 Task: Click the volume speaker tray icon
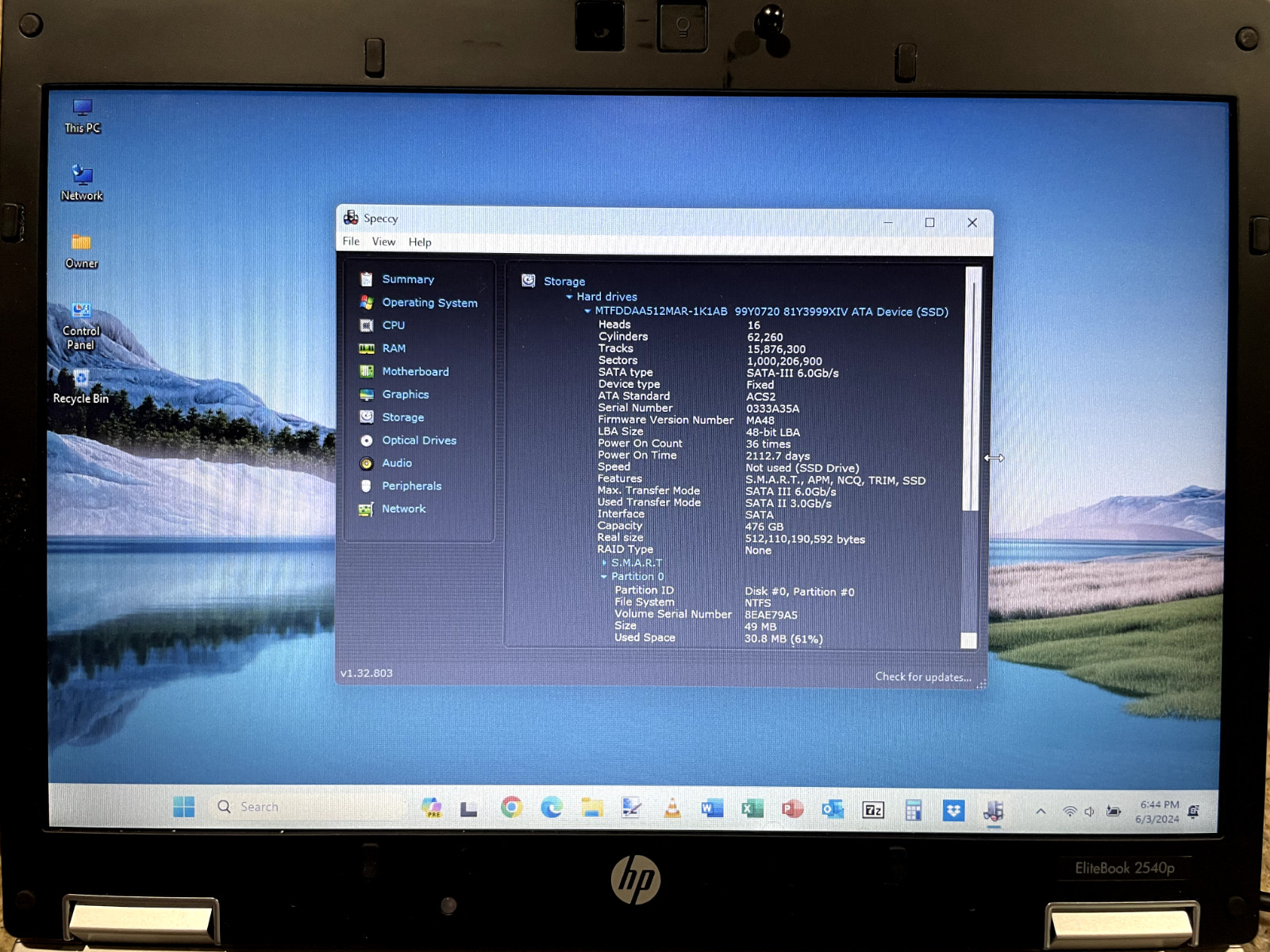pos(1090,811)
